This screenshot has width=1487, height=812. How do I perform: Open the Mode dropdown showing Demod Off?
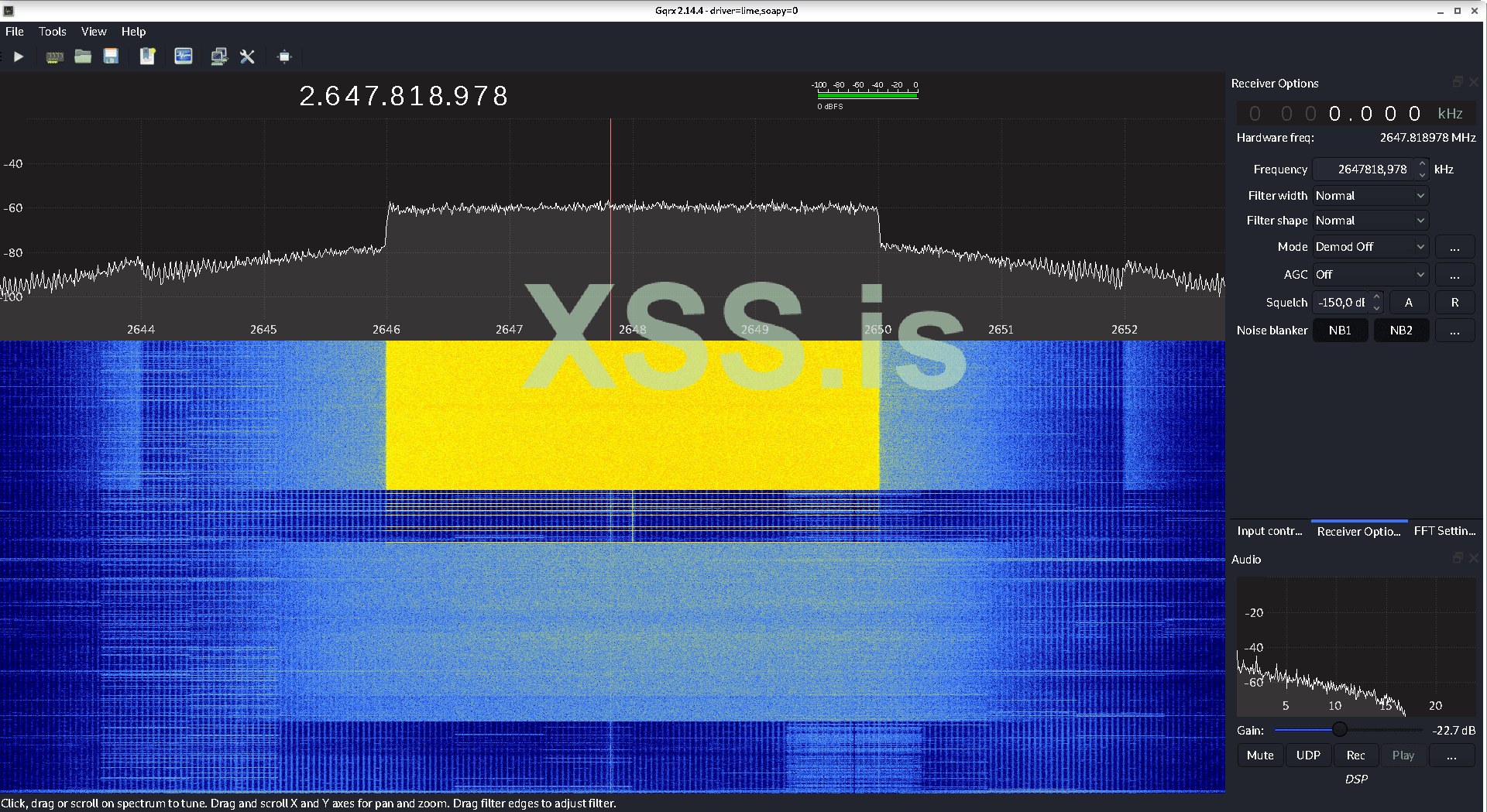tap(1369, 246)
